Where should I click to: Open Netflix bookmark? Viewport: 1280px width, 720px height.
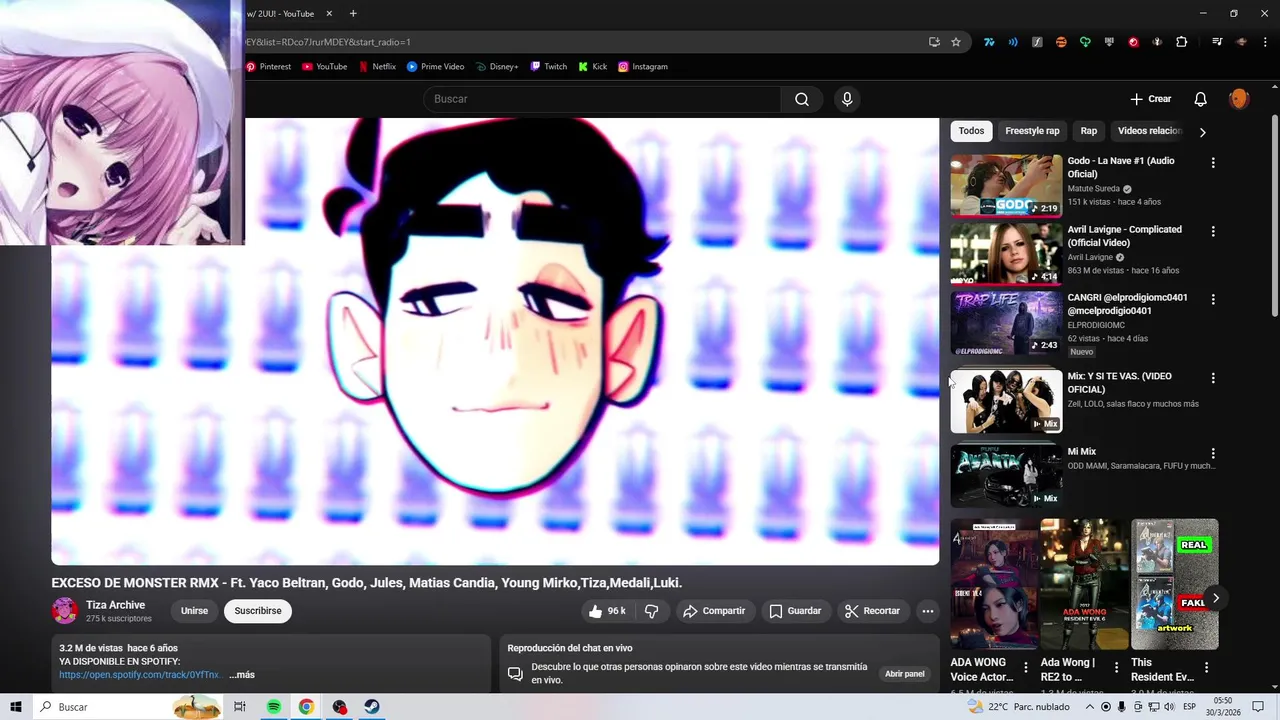click(x=377, y=67)
